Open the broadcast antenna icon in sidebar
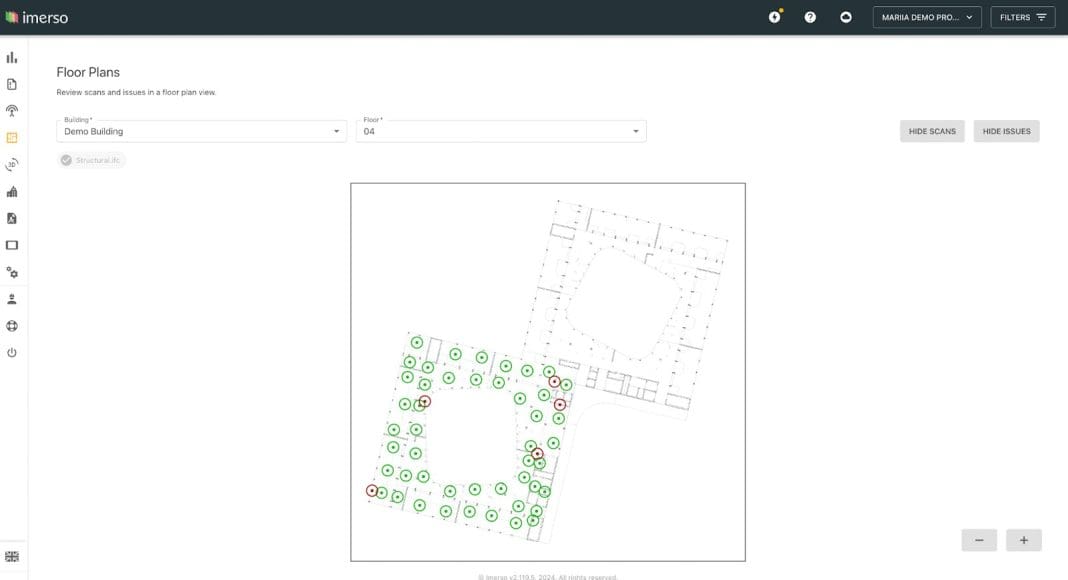Viewport: 1068px width, 580px height. [x=12, y=111]
